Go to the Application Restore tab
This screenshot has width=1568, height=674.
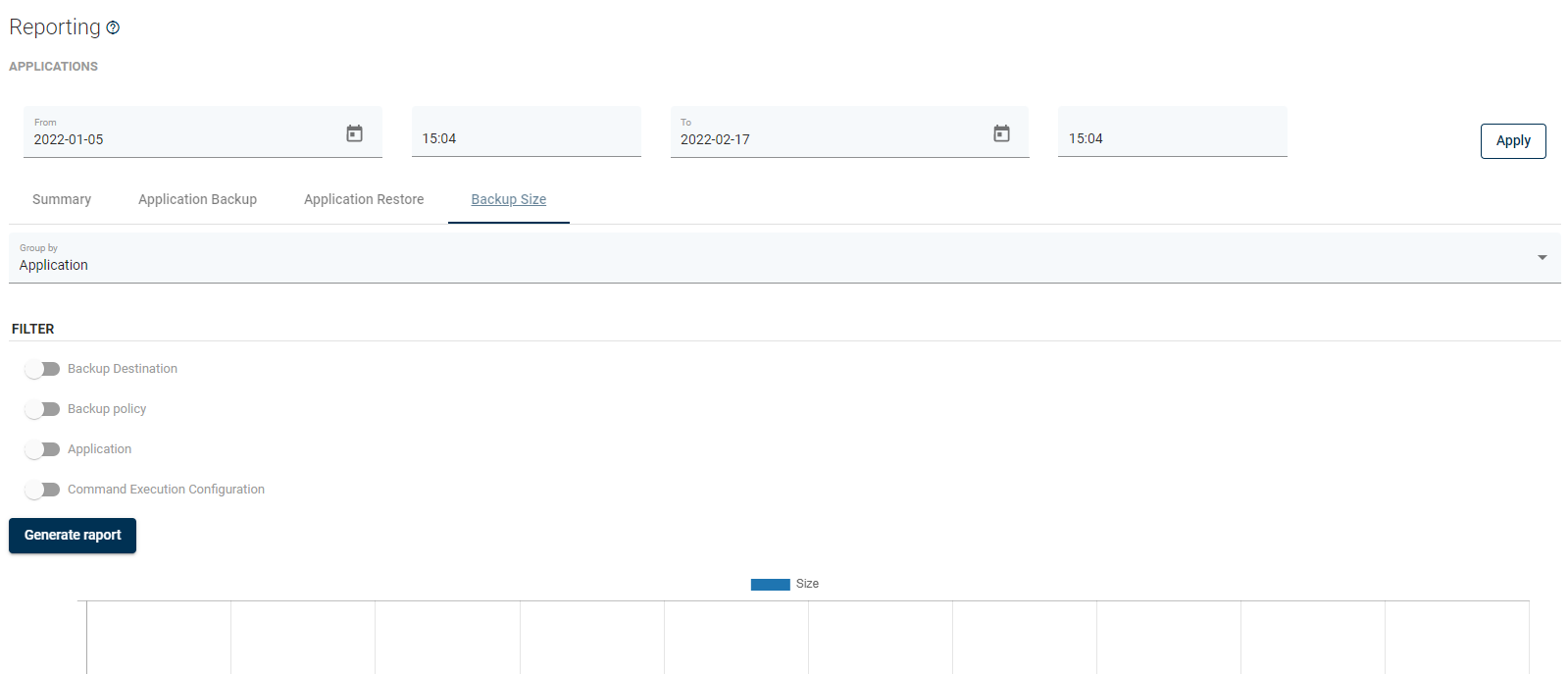coord(364,199)
